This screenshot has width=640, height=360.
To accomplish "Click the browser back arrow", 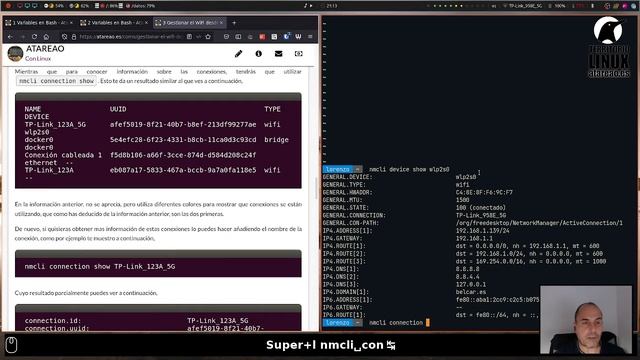I will [x=10, y=37].
